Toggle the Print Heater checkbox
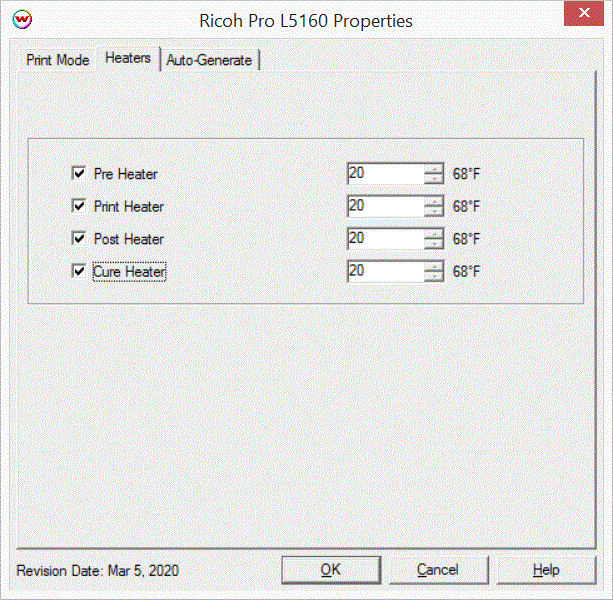 (79, 206)
